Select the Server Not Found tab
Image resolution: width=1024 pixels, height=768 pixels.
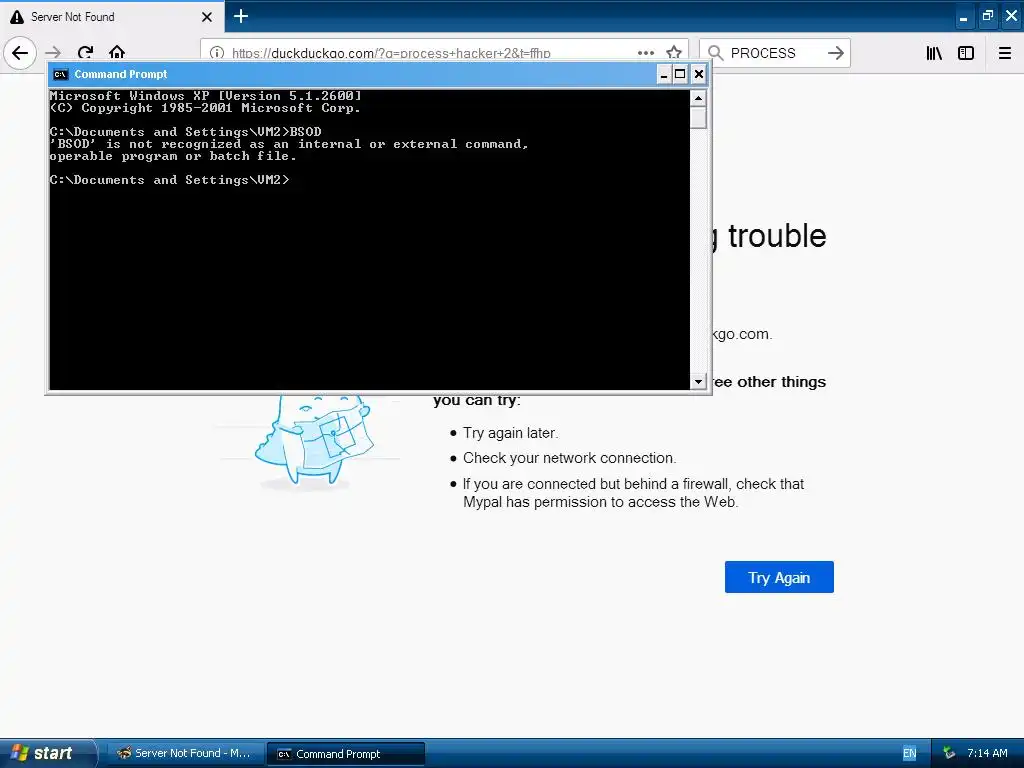point(112,16)
